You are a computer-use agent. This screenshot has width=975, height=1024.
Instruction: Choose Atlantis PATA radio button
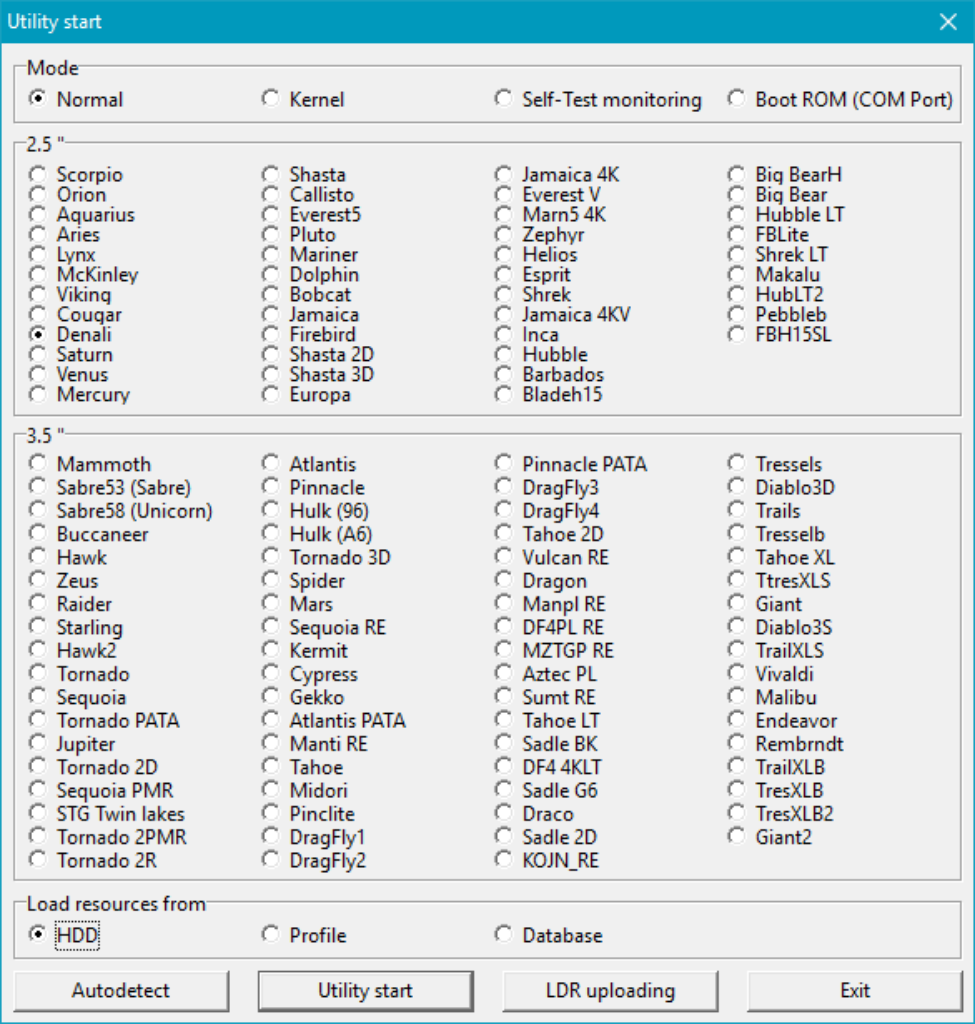(x=271, y=720)
